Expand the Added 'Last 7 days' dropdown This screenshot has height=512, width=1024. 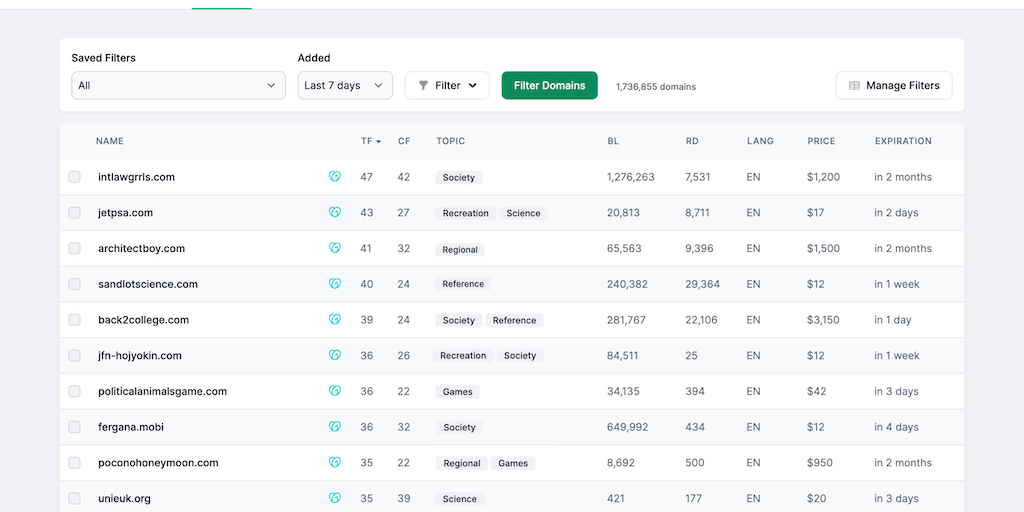(344, 86)
